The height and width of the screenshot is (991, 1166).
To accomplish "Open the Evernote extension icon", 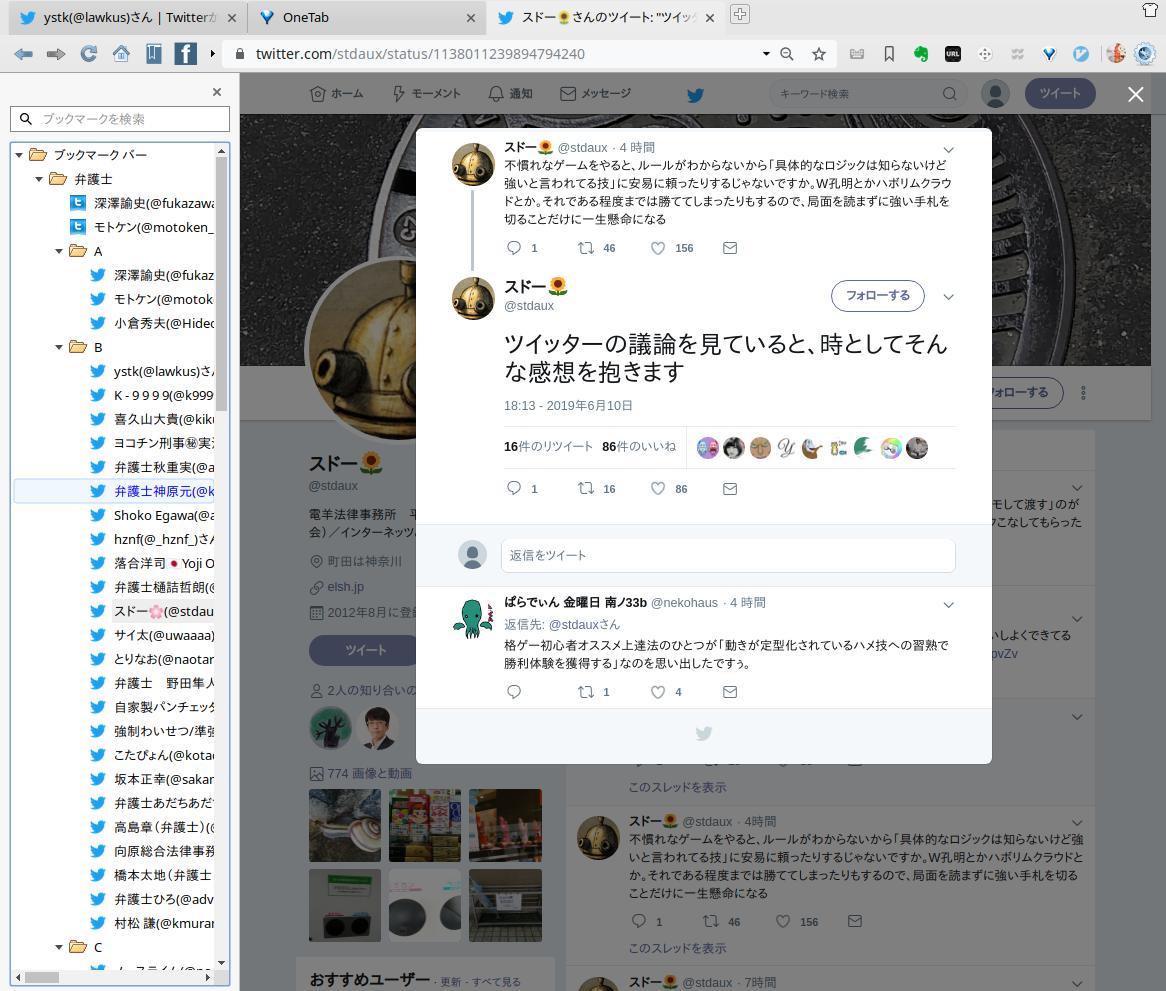I will click(x=921, y=54).
